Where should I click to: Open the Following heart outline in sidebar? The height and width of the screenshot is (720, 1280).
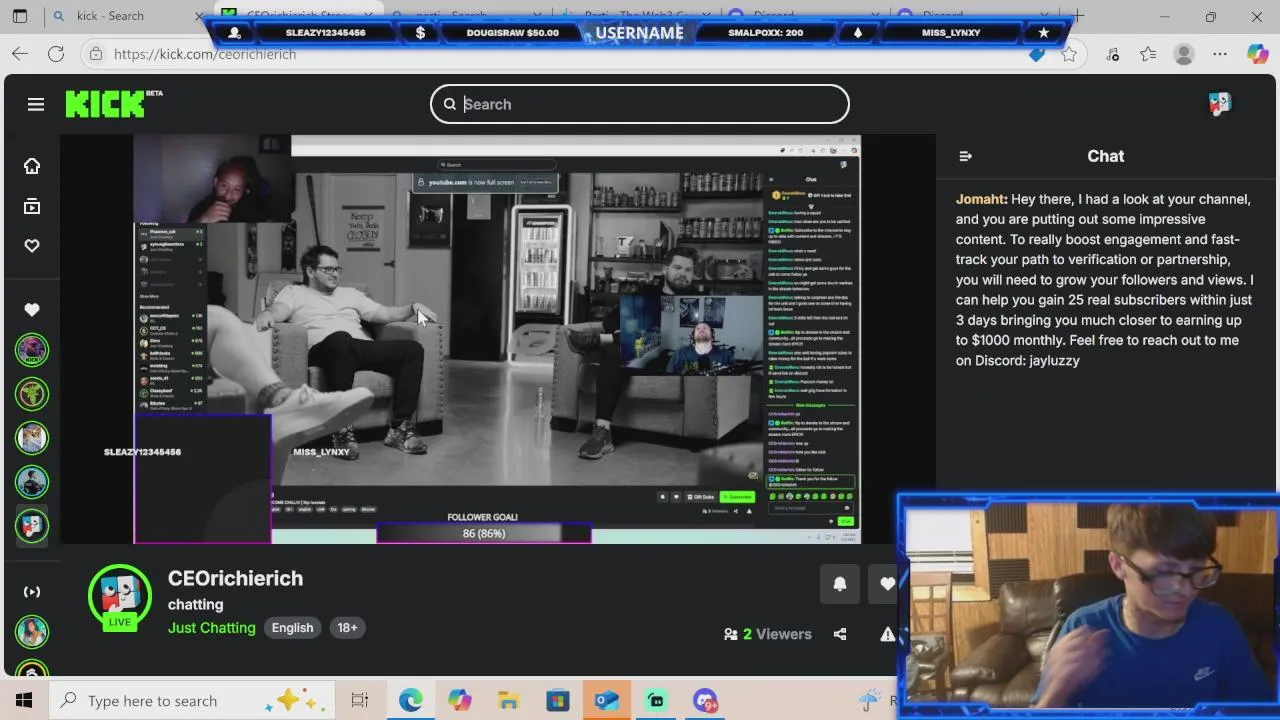32,246
